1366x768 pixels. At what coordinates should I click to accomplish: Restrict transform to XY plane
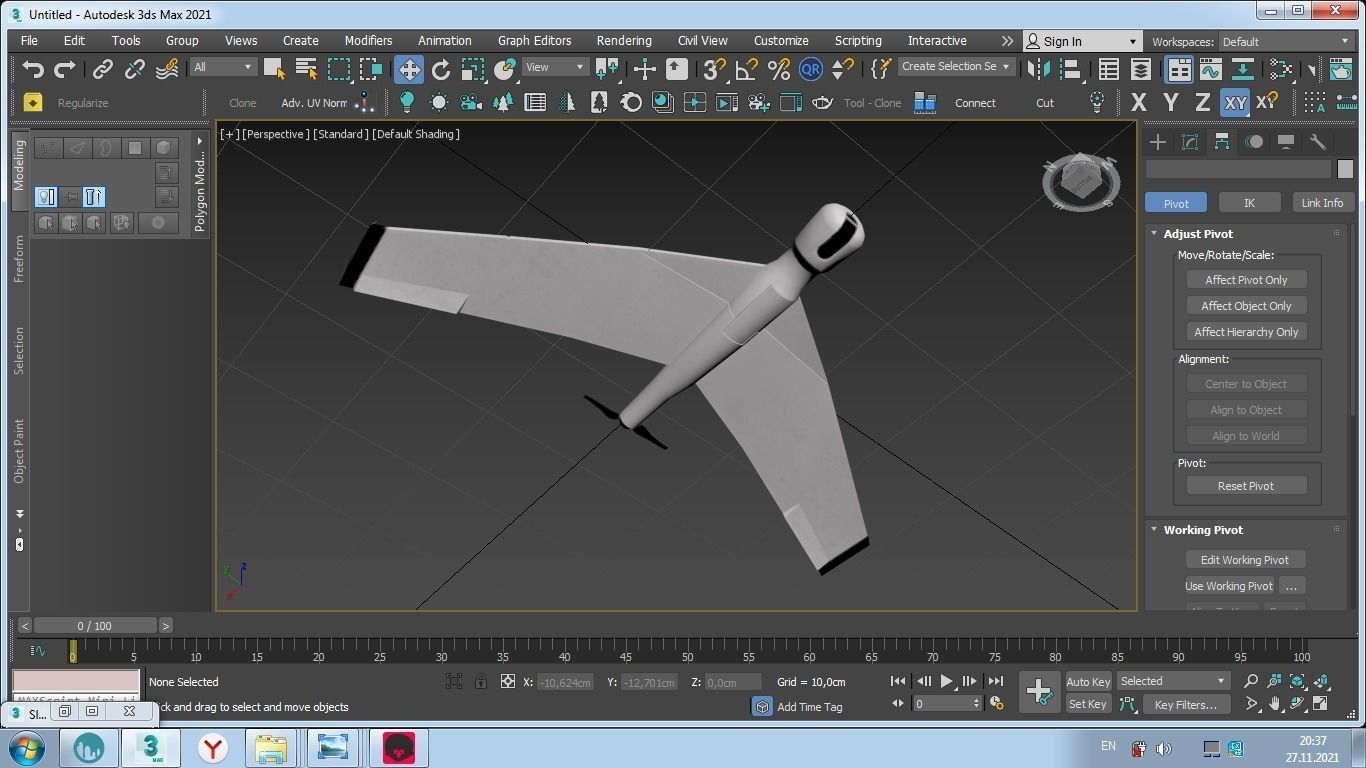pyautogui.click(x=1235, y=102)
